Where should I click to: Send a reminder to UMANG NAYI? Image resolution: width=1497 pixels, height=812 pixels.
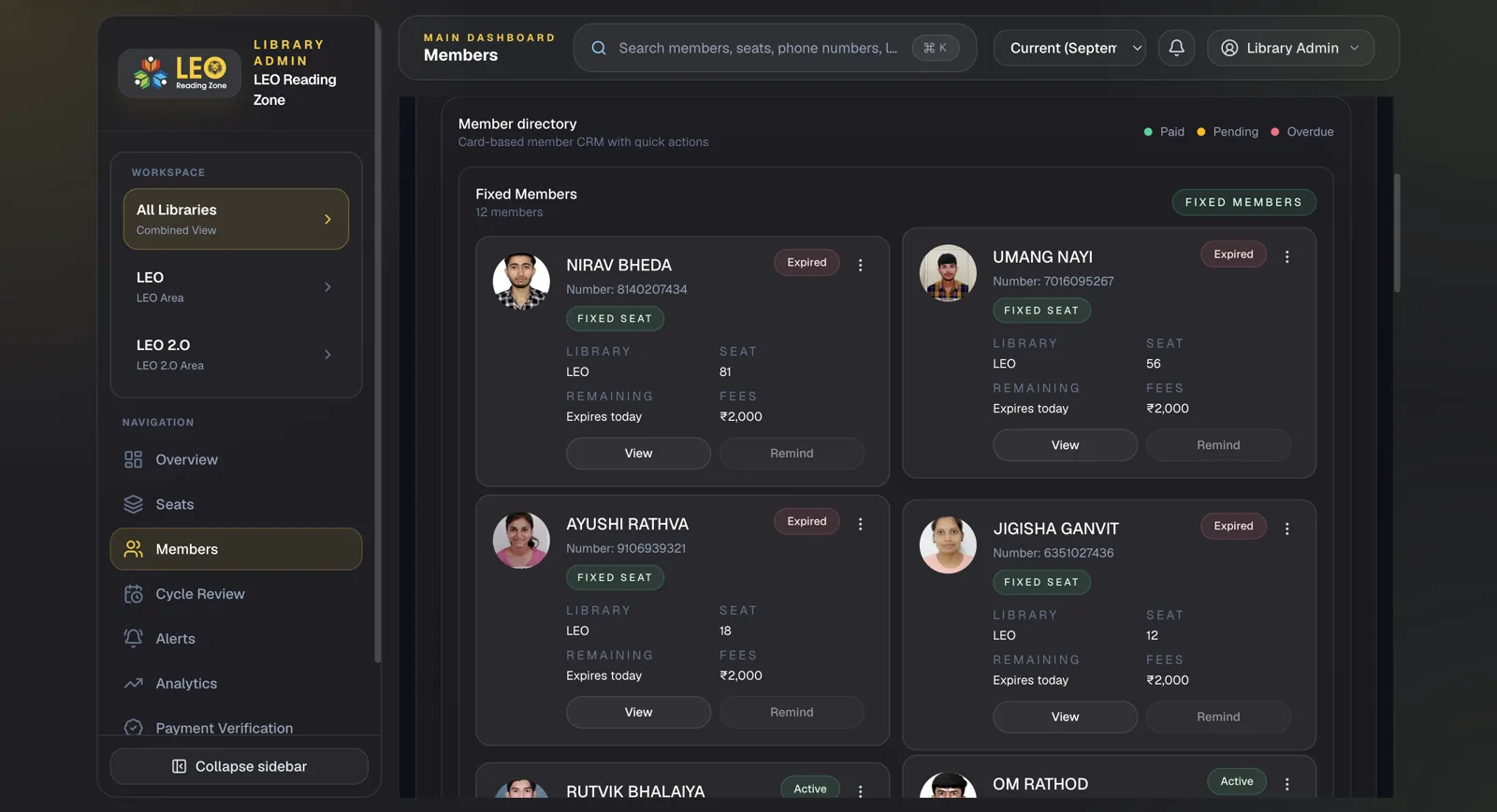pyautogui.click(x=1218, y=445)
